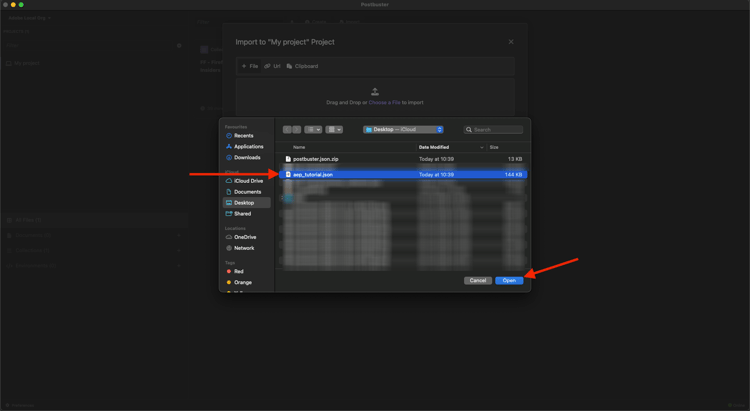Click the Choose a File link
This screenshot has height=411, width=750.
[384, 102]
